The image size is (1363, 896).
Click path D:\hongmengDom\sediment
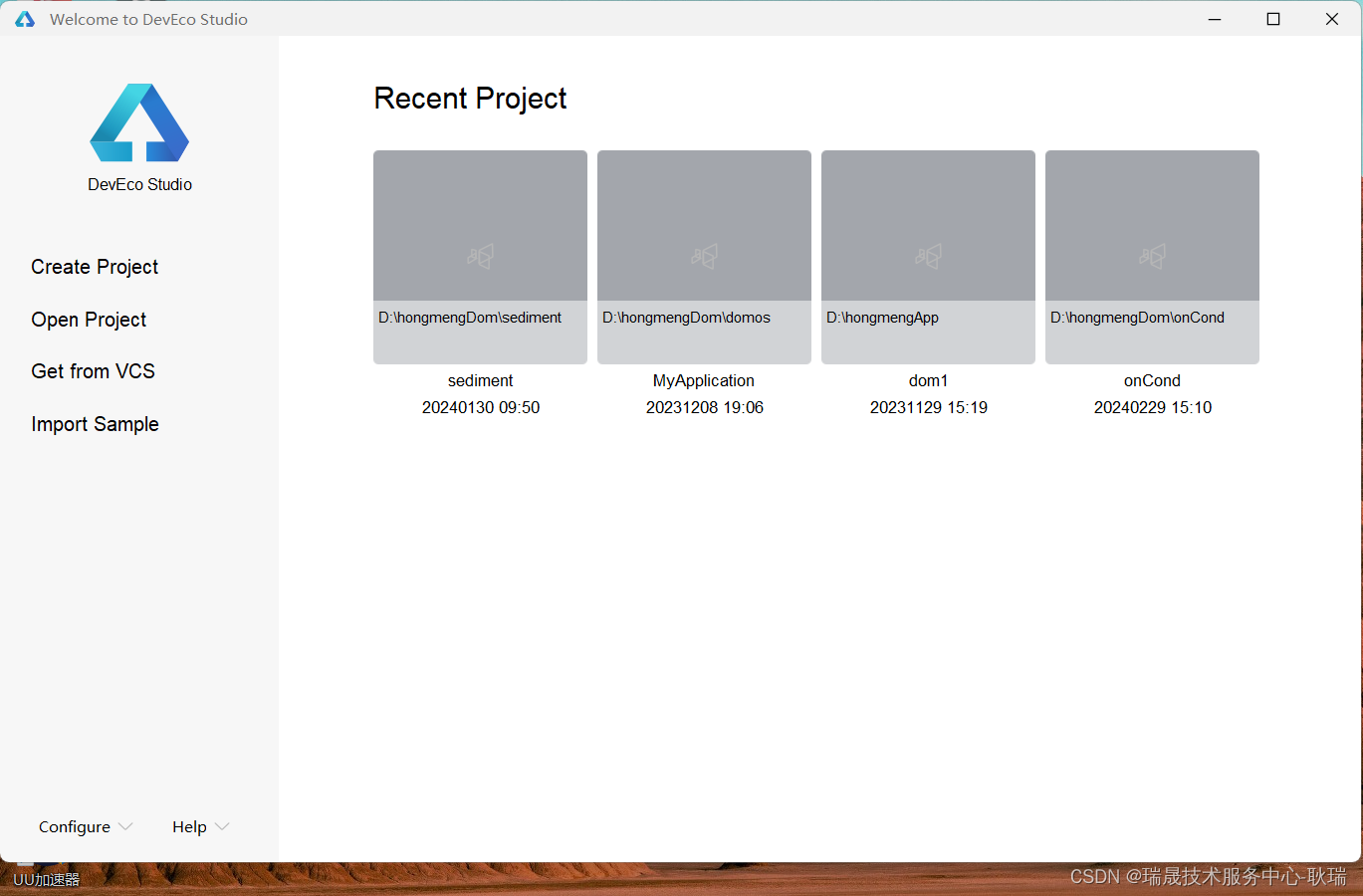(x=470, y=318)
